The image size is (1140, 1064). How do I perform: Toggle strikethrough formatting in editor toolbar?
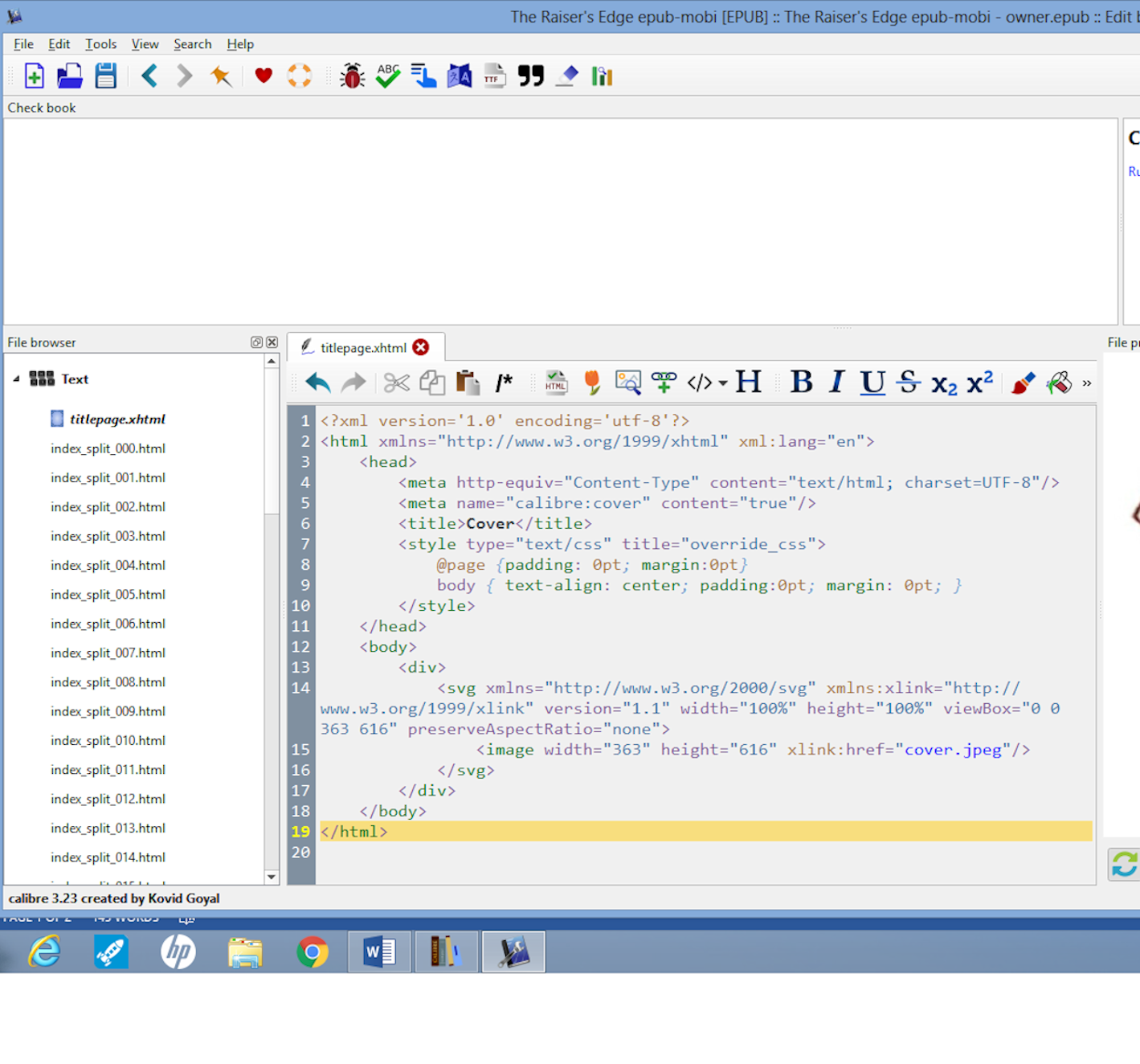[909, 383]
